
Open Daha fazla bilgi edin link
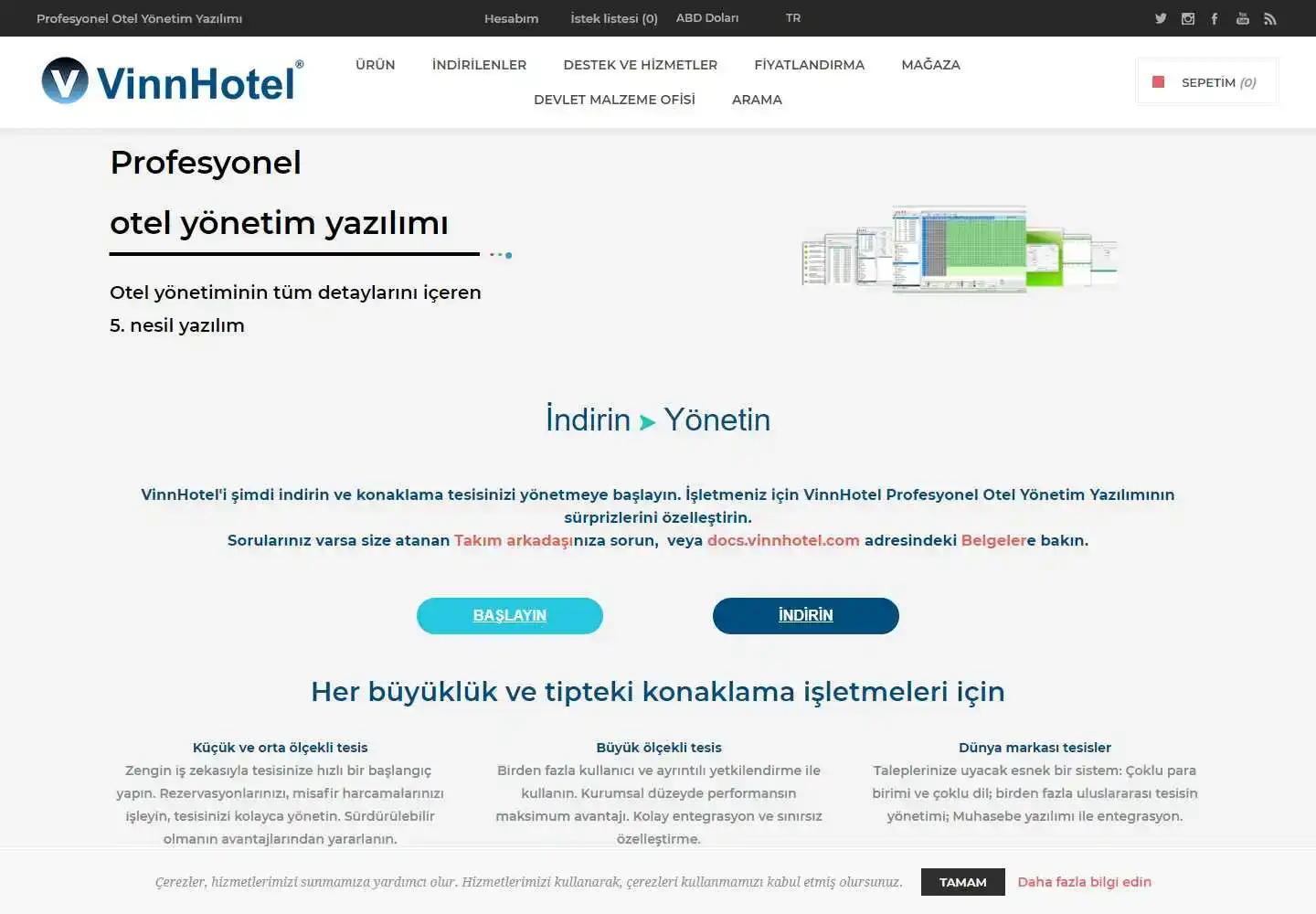pyautogui.click(x=1085, y=882)
